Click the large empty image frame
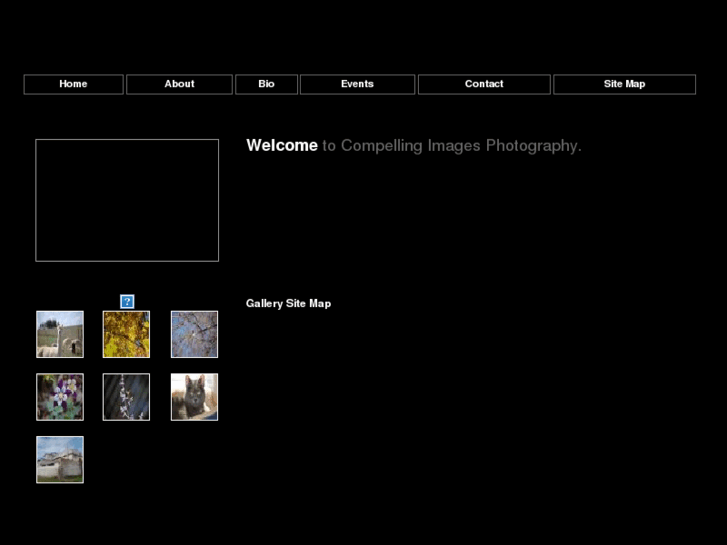The image size is (727, 545). click(x=127, y=200)
